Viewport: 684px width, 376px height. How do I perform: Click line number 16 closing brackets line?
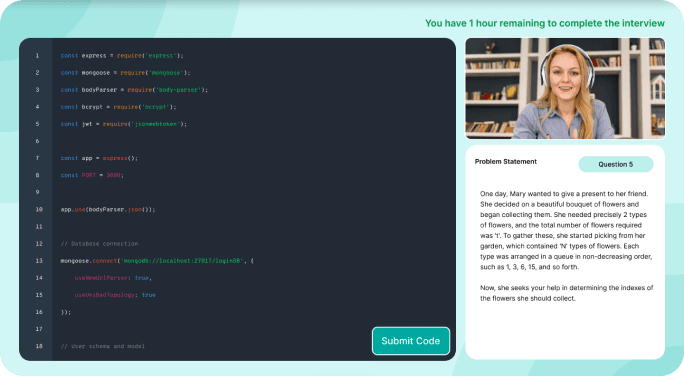66,312
